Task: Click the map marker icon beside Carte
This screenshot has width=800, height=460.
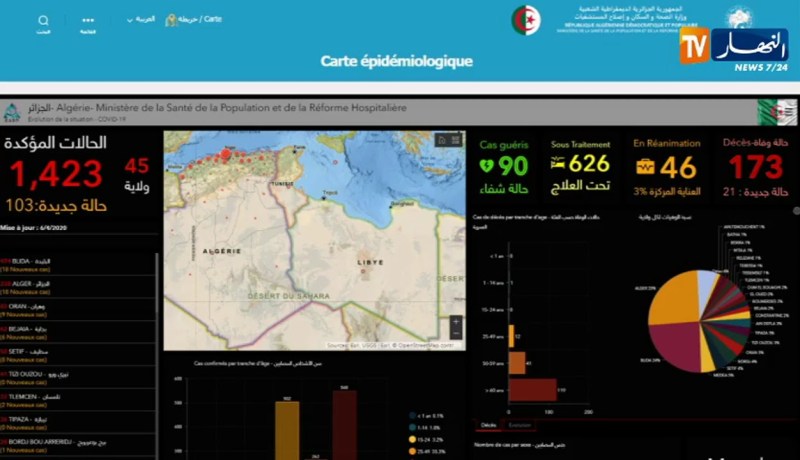Action: pyautogui.click(x=171, y=20)
